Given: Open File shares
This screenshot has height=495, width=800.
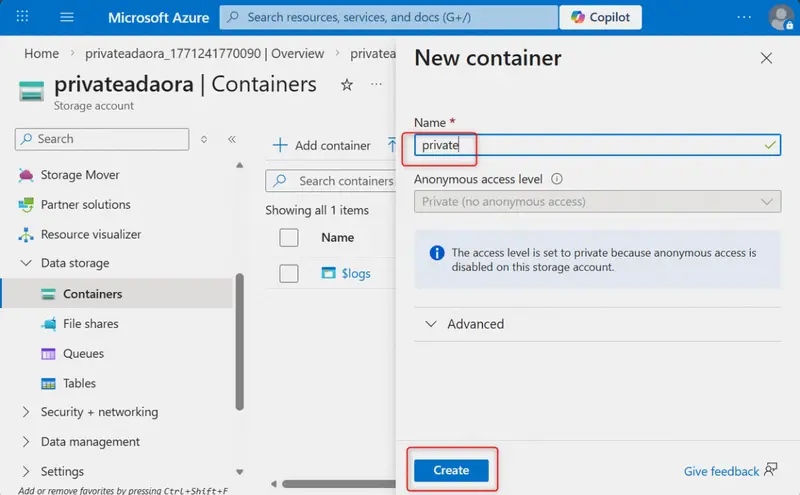Looking at the screenshot, I should pyautogui.click(x=90, y=324).
